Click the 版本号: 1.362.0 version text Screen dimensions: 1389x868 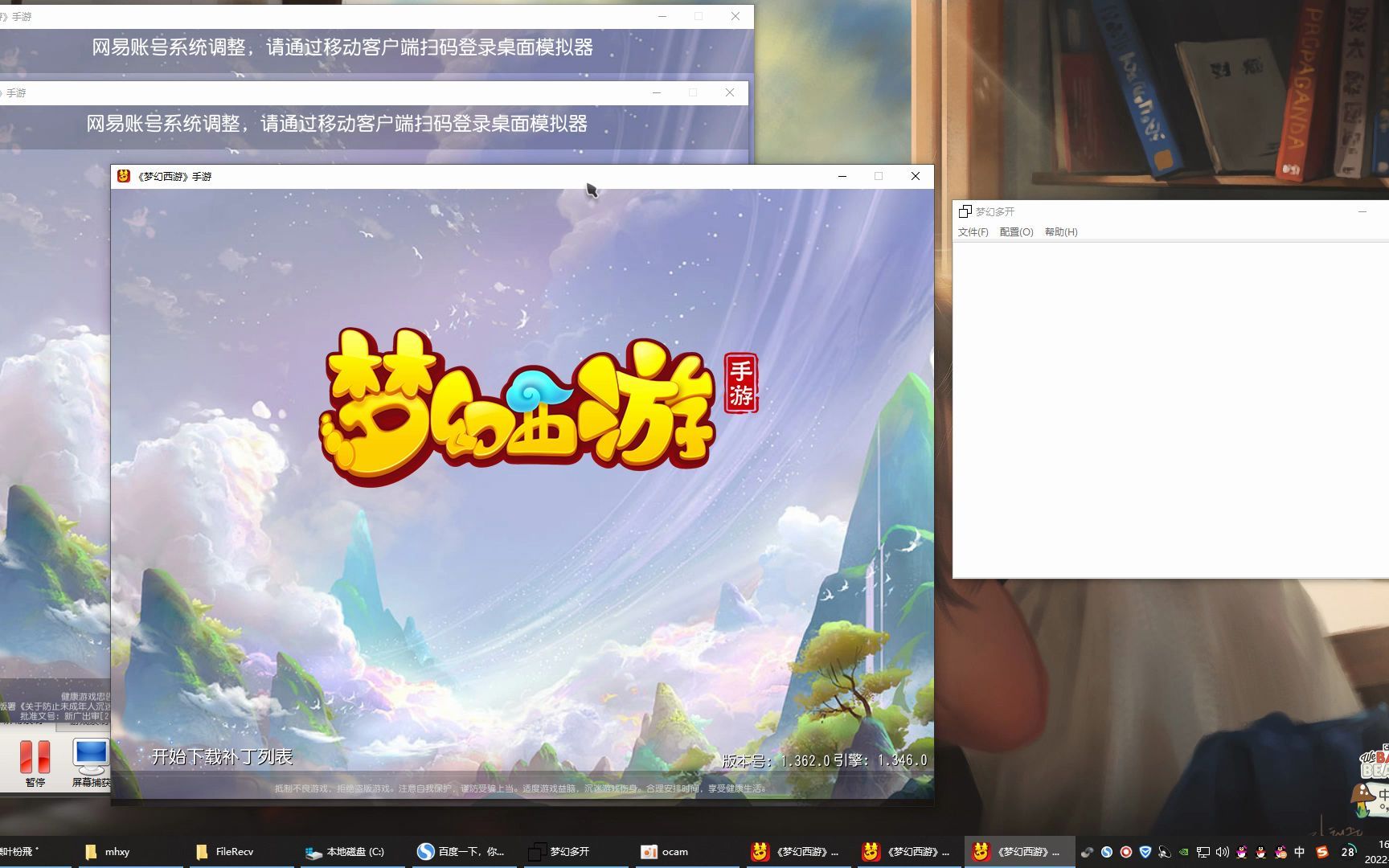tap(776, 760)
